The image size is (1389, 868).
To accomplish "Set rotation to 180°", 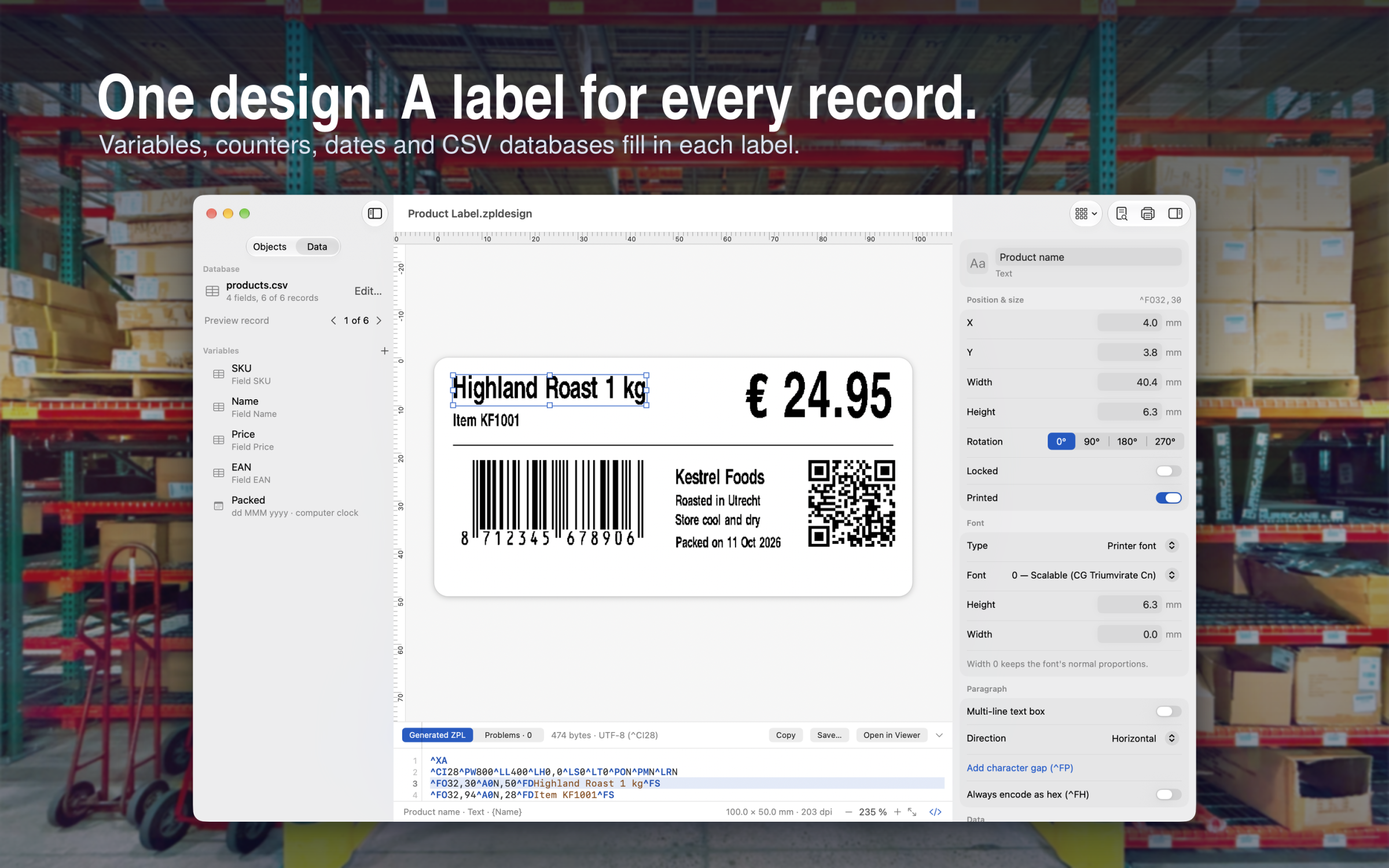I will coord(1127,442).
